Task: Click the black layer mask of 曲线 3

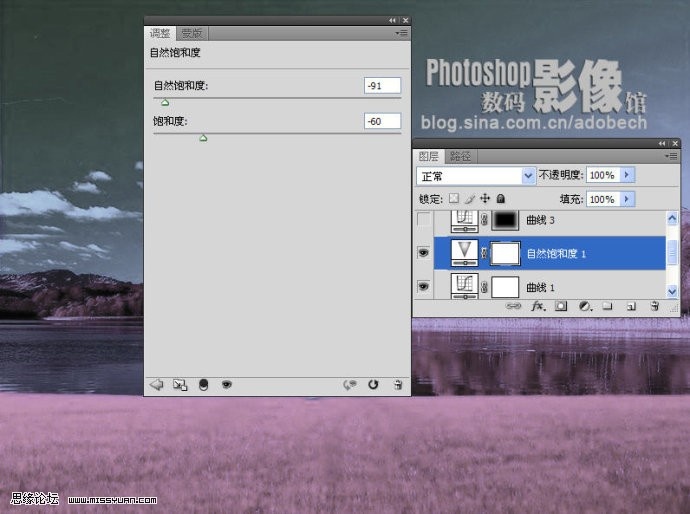Action: click(x=505, y=220)
